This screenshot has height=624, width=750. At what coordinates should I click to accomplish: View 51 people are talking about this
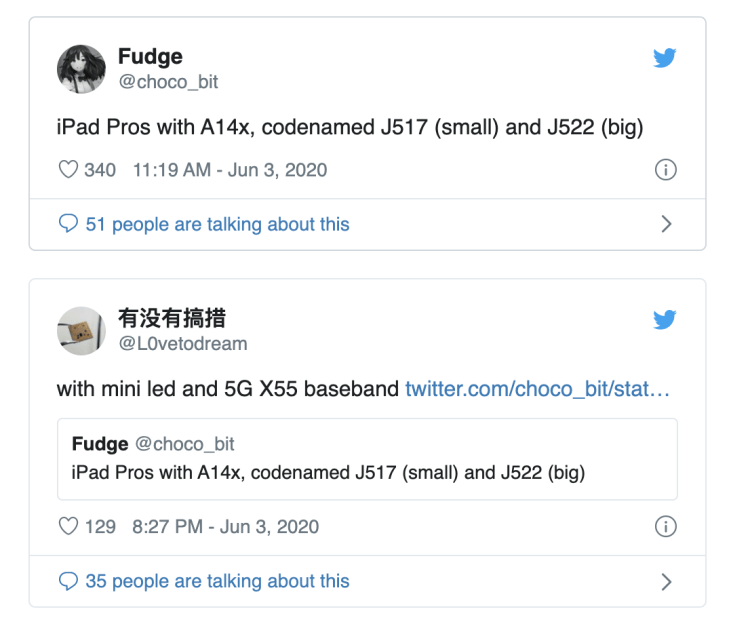[217, 224]
